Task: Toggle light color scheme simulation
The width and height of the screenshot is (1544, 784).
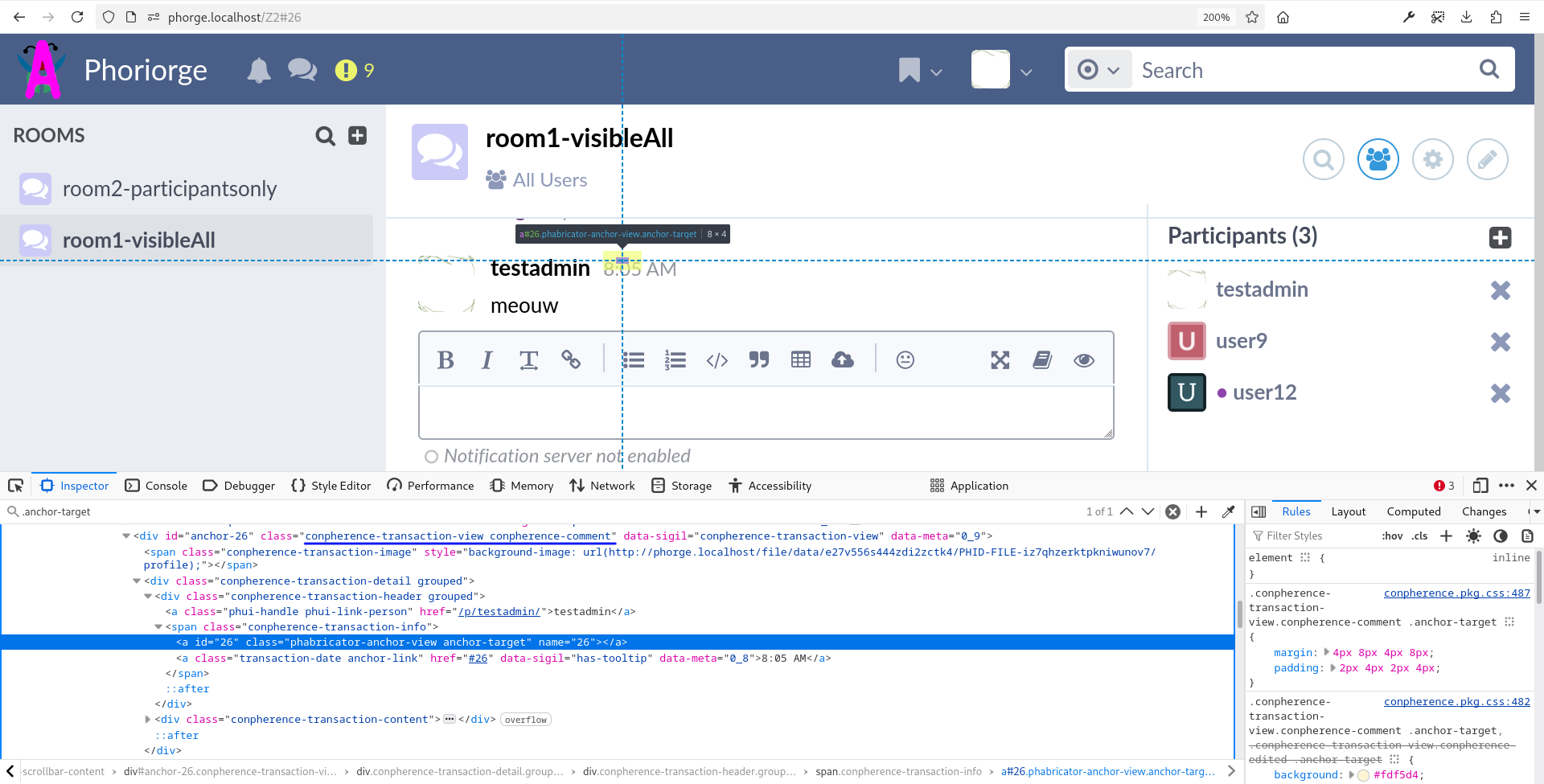Action: [x=1473, y=536]
